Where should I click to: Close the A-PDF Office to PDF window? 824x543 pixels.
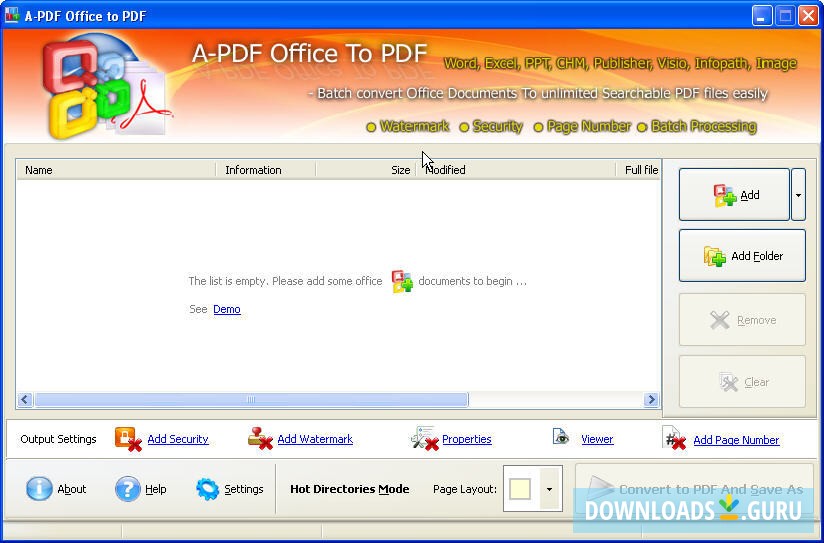click(x=808, y=16)
